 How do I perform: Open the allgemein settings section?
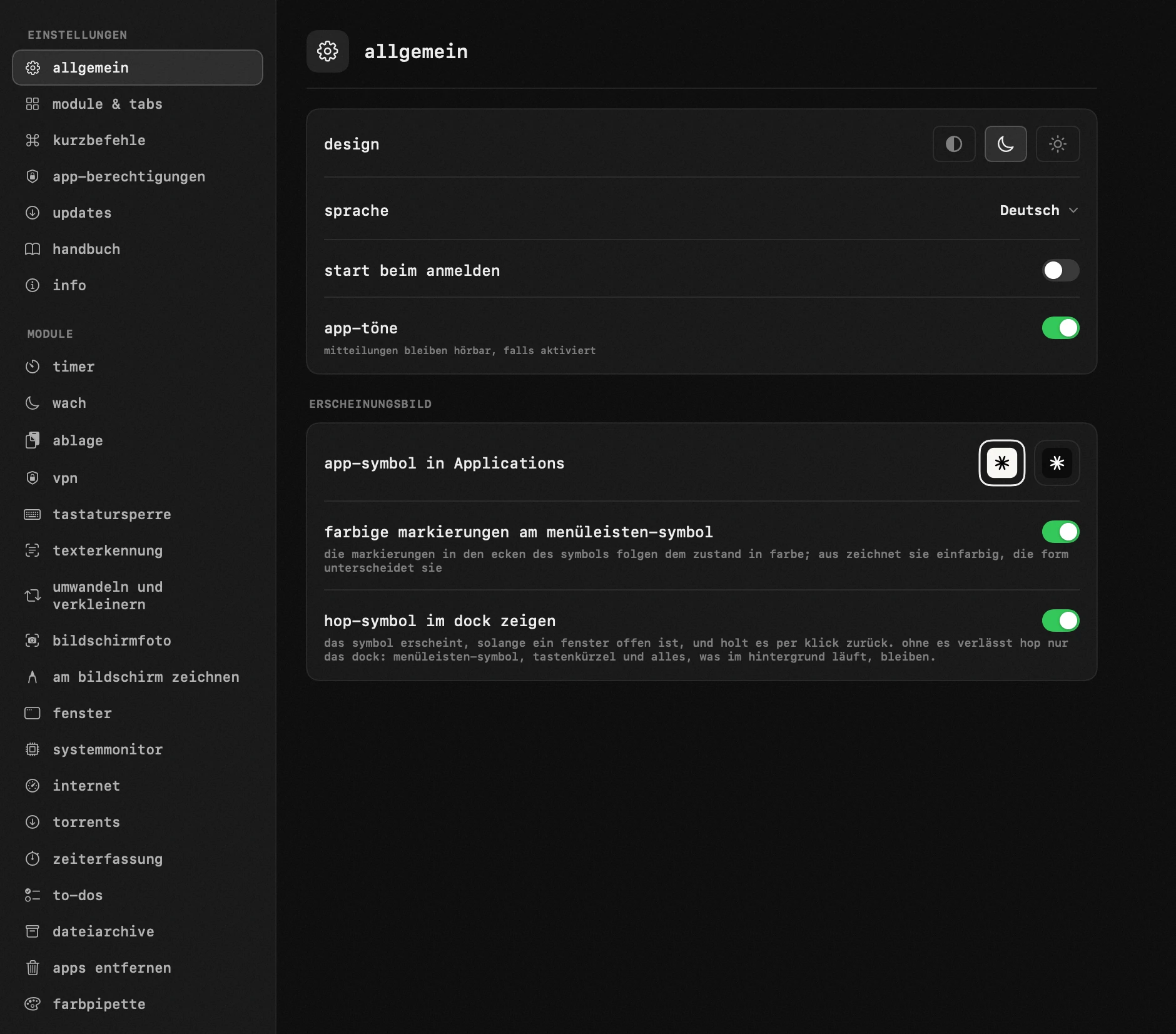pyautogui.click(x=138, y=68)
